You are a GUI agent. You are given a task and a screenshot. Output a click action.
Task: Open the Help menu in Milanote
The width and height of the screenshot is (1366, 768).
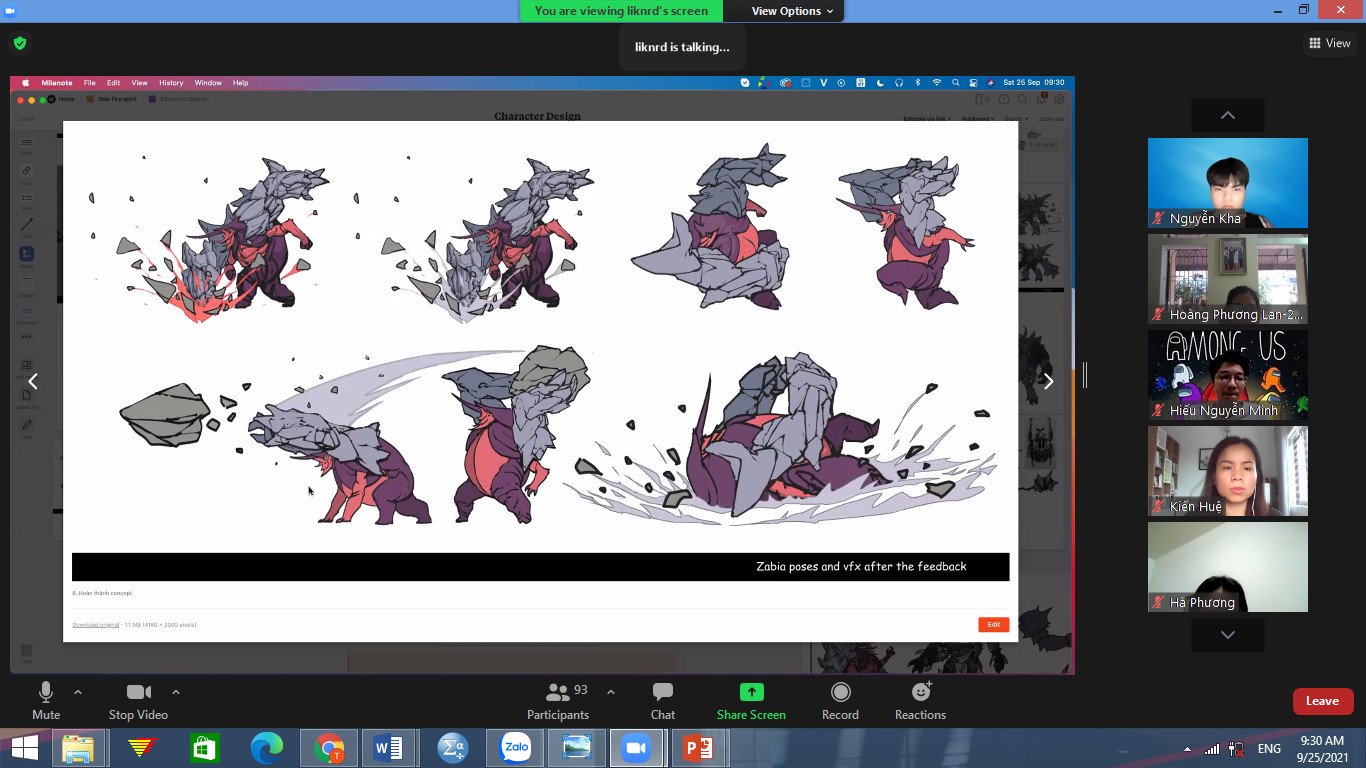[241, 83]
